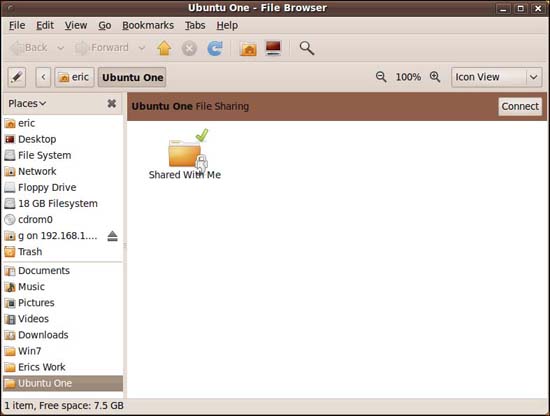Expand the Back history dropdown arrow
The width and height of the screenshot is (550, 416).
point(61,48)
